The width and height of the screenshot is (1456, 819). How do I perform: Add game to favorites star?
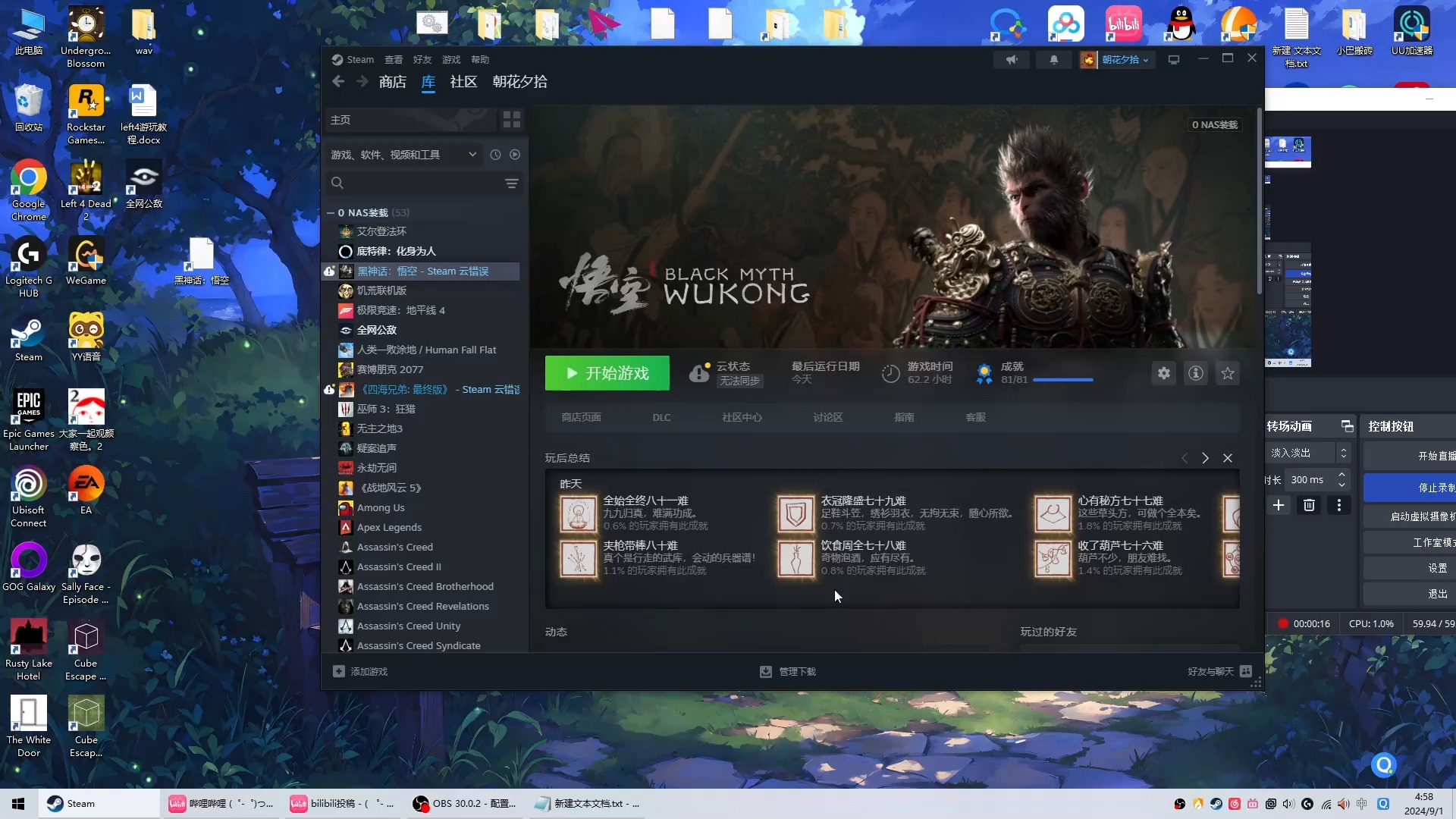[x=1228, y=373]
